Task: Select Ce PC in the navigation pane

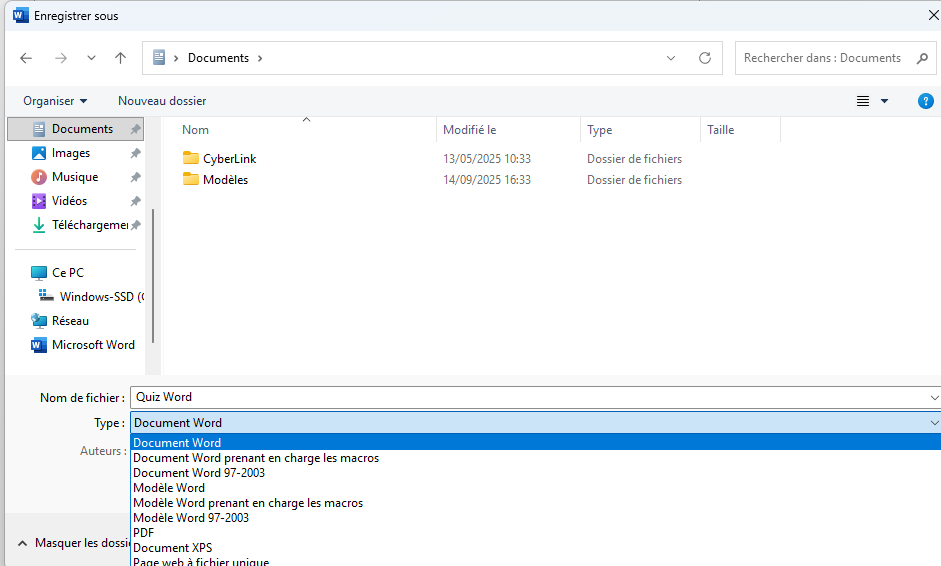Action: (x=67, y=273)
